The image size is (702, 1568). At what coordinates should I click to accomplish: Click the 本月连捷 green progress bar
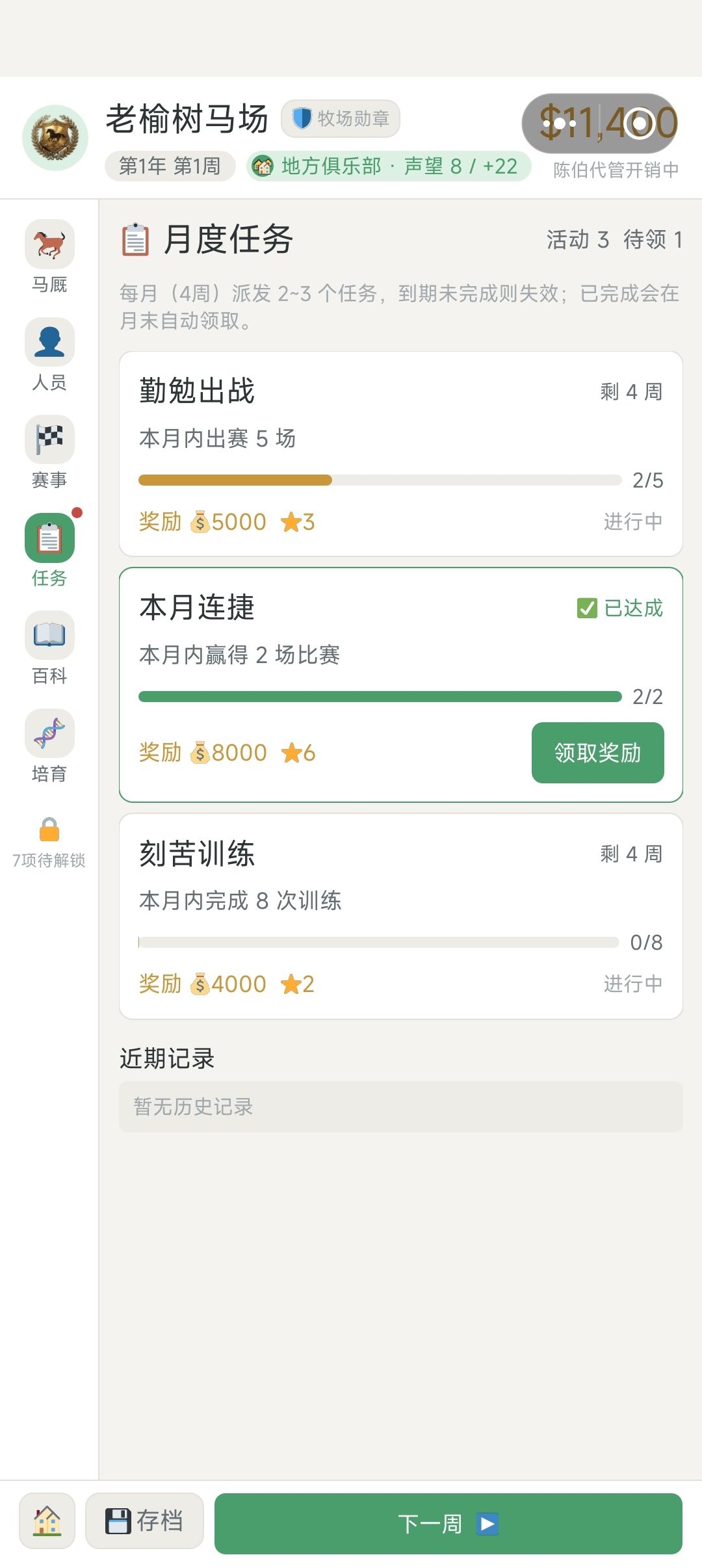click(x=380, y=697)
